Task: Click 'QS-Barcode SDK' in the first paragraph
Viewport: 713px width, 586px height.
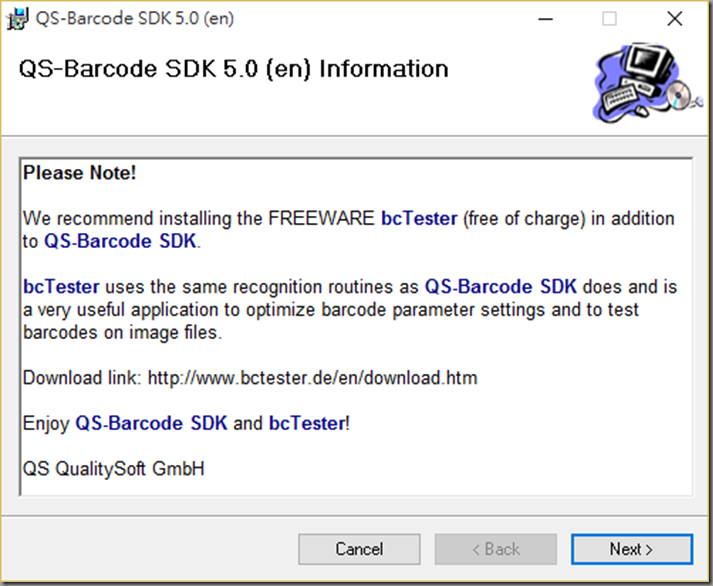Action: pyautogui.click(x=120, y=241)
